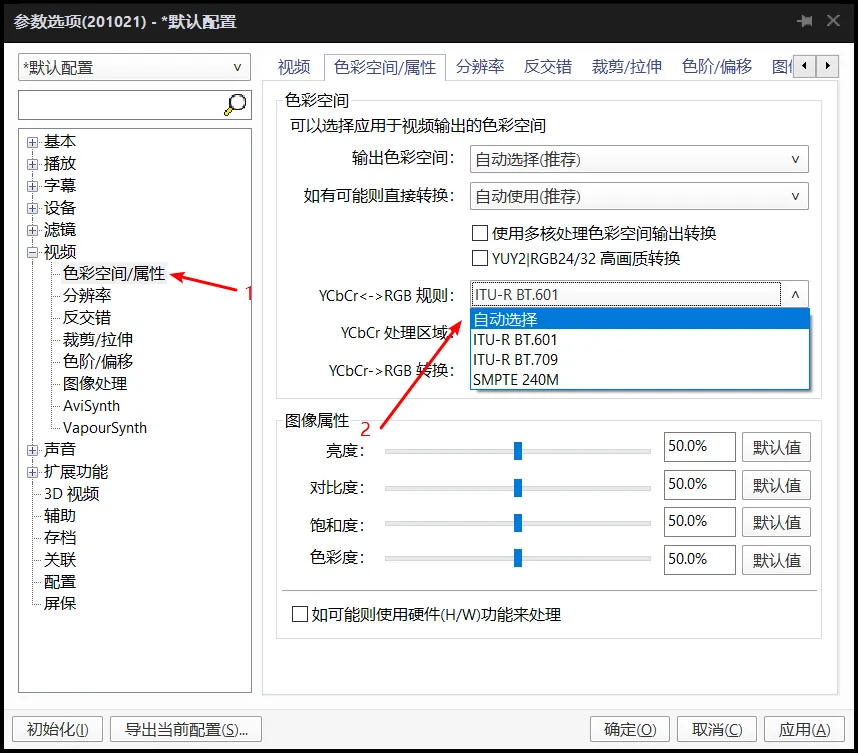Open the 色阶/偏移 tab
Viewport: 858px width, 753px height.
coord(716,67)
